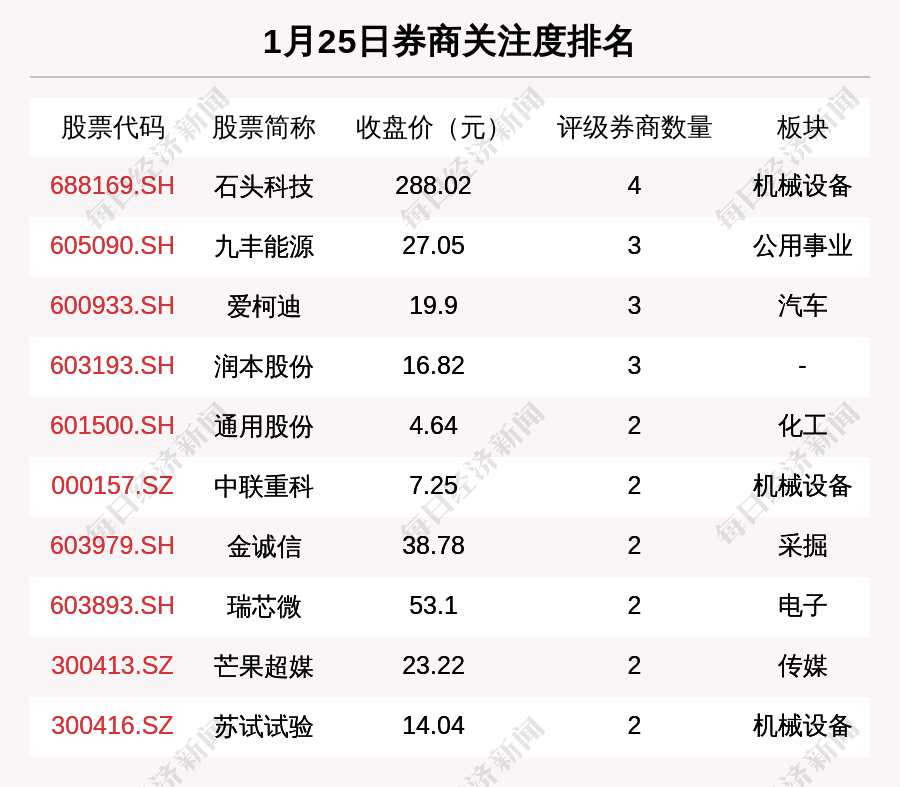Select closing price 27.05
900x787 pixels.
click(x=433, y=246)
